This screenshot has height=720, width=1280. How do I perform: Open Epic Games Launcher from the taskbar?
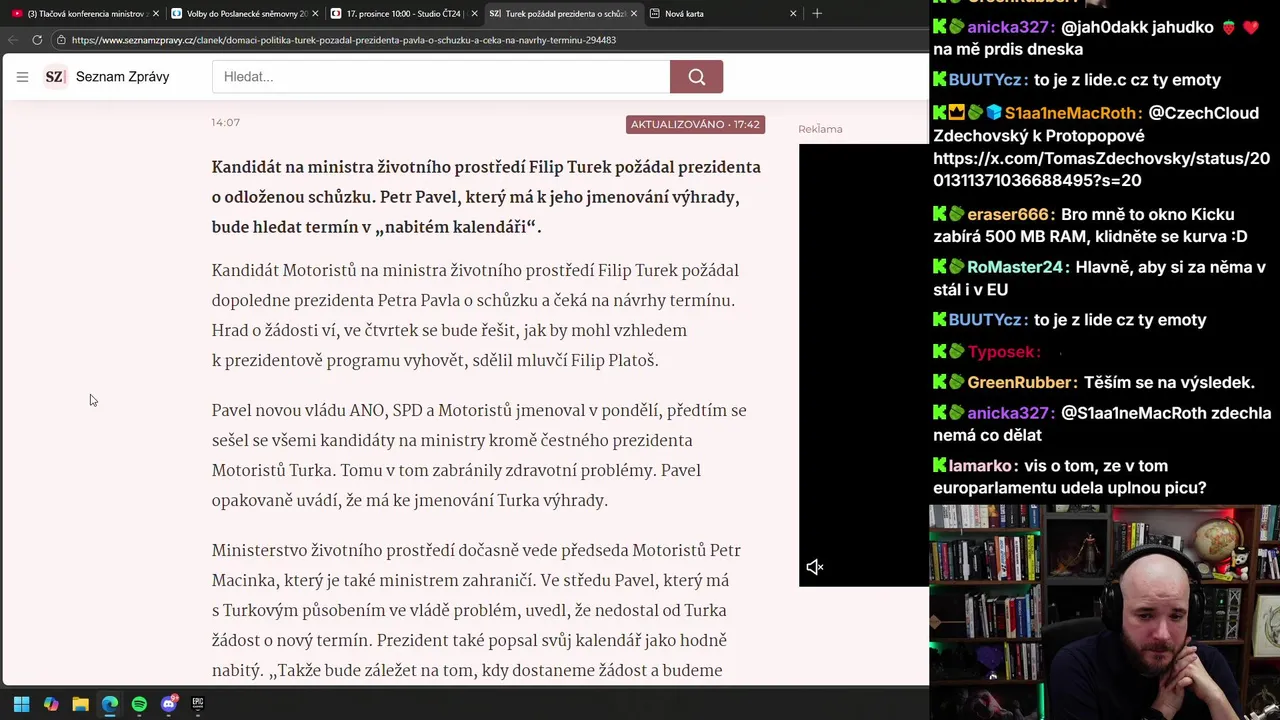(x=198, y=704)
